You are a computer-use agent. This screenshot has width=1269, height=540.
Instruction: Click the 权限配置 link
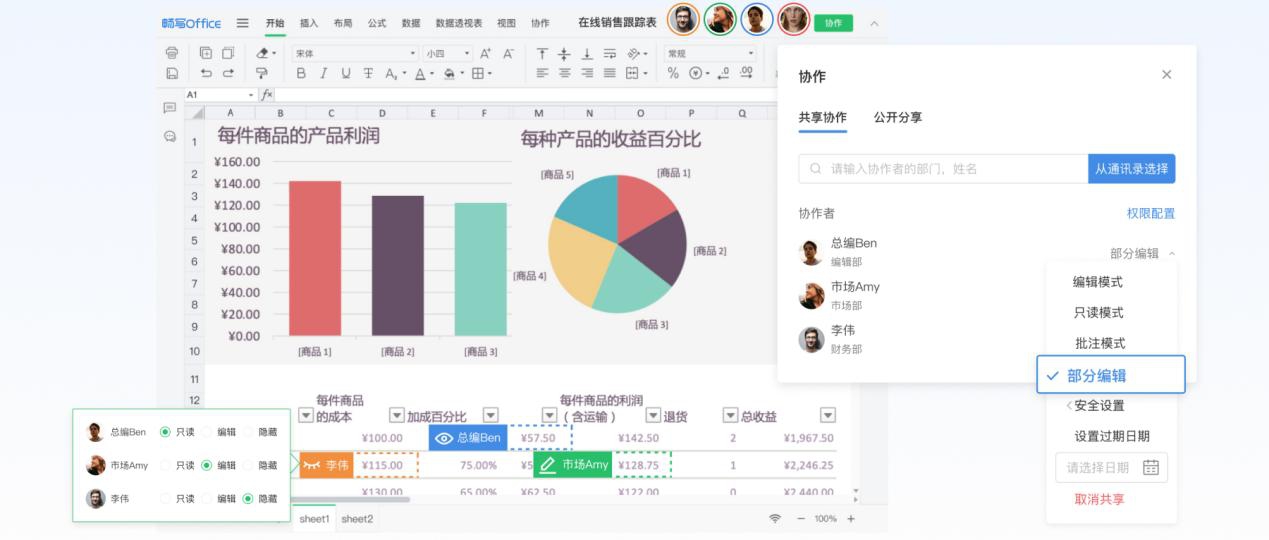[x=1150, y=213]
